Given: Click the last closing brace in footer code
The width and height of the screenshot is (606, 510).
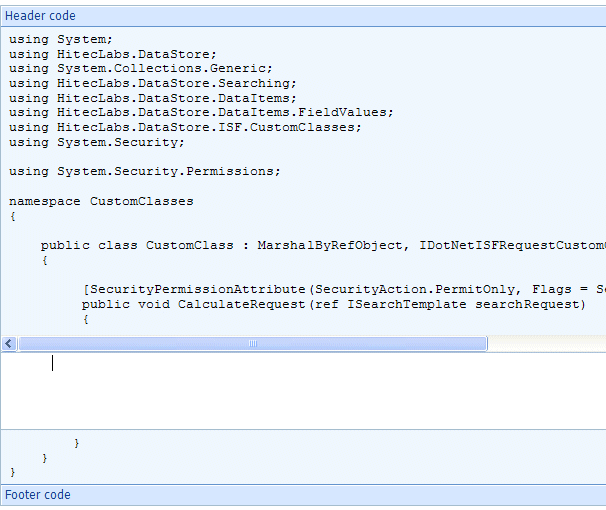Looking at the screenshot, I should 13,471.
